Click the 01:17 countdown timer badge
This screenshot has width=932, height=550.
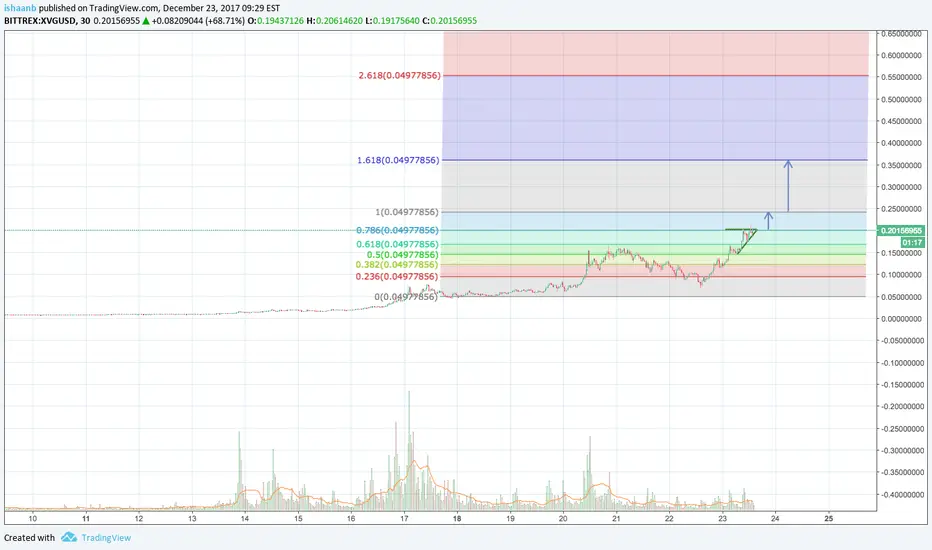click(912, 243)
